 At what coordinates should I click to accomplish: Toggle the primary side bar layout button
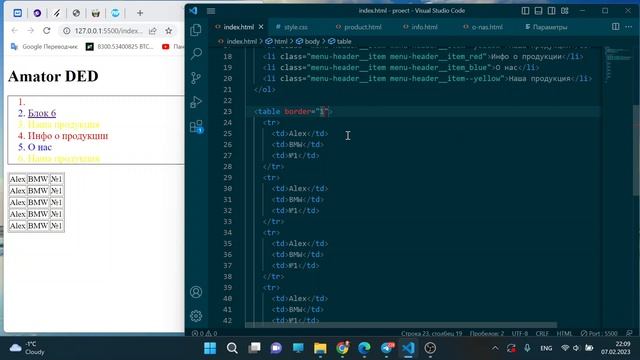click(x=525, y=11)
